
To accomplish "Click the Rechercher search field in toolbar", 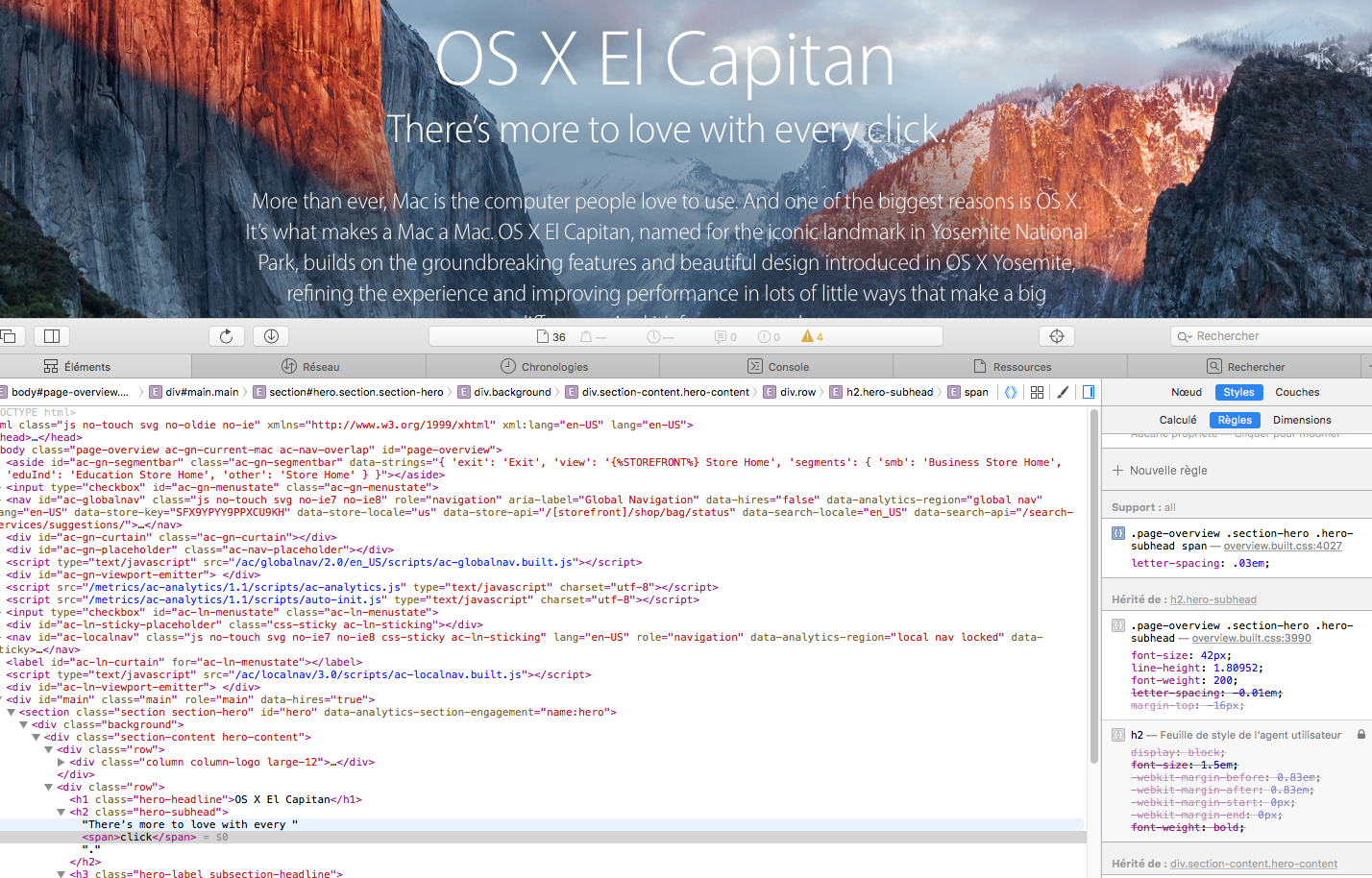I will 1271,336.
